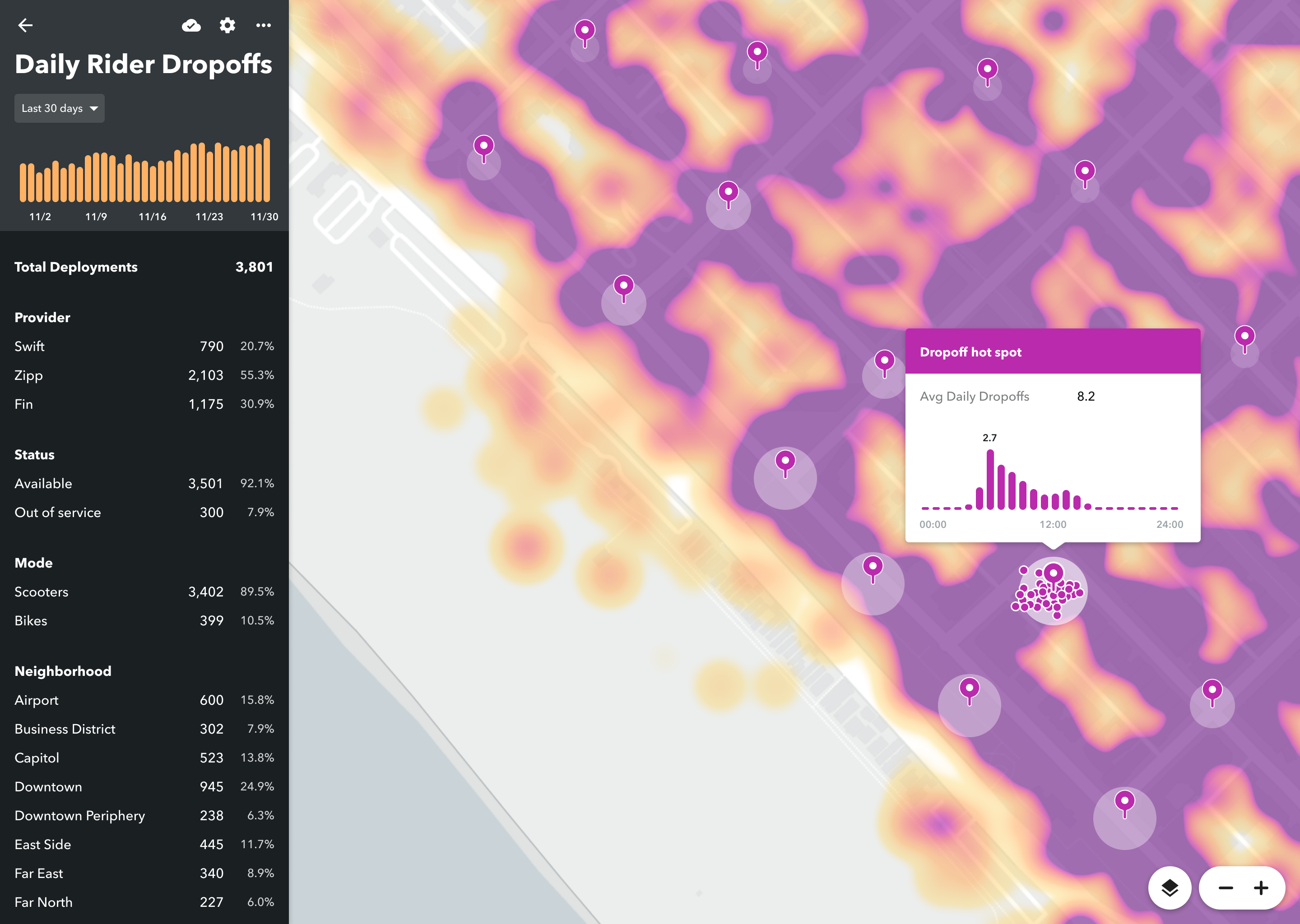1300x924 pixels.
Task: Zoom out with the minus button
Action: tap(1226, 887)
